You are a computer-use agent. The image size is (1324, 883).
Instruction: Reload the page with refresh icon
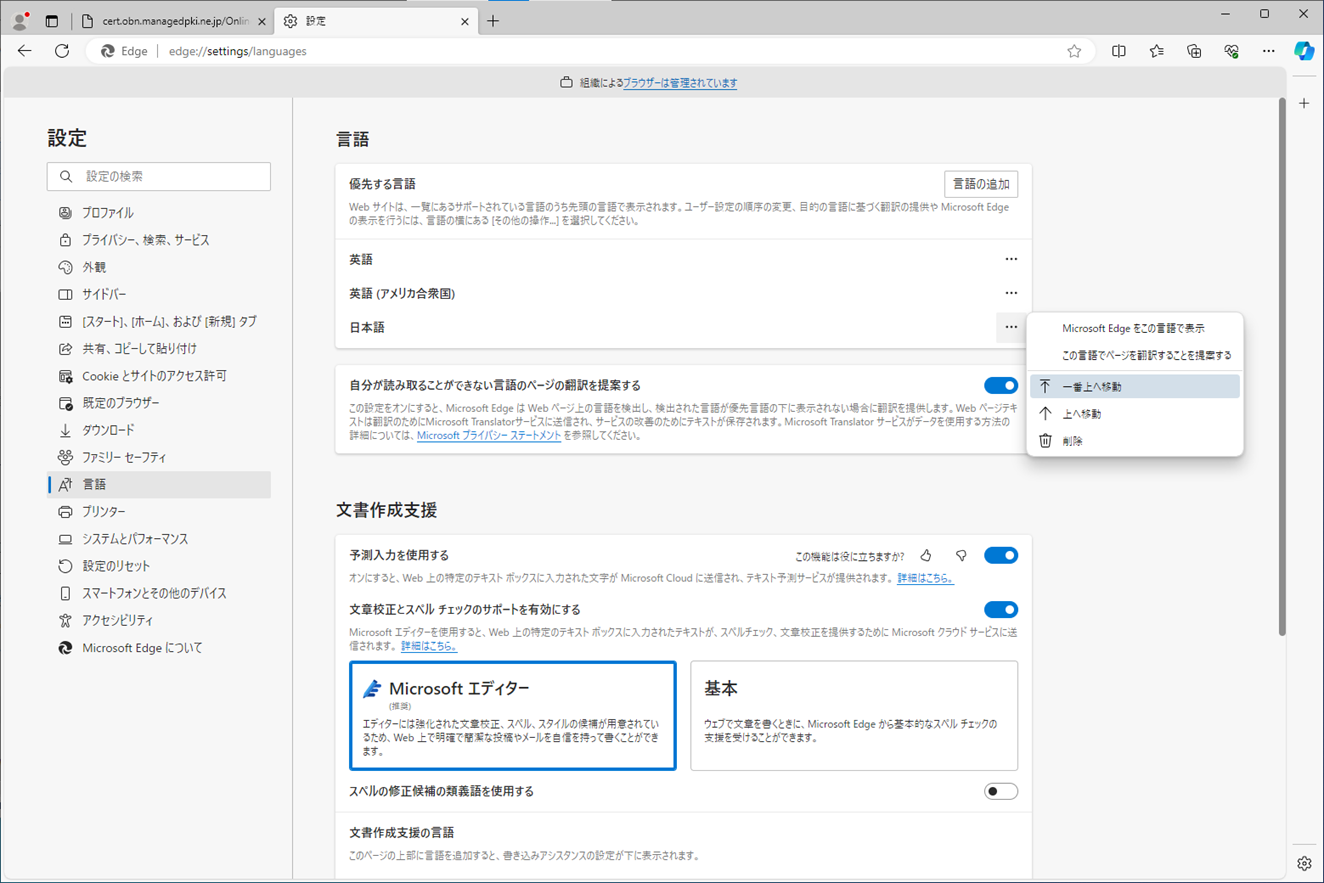62,51
